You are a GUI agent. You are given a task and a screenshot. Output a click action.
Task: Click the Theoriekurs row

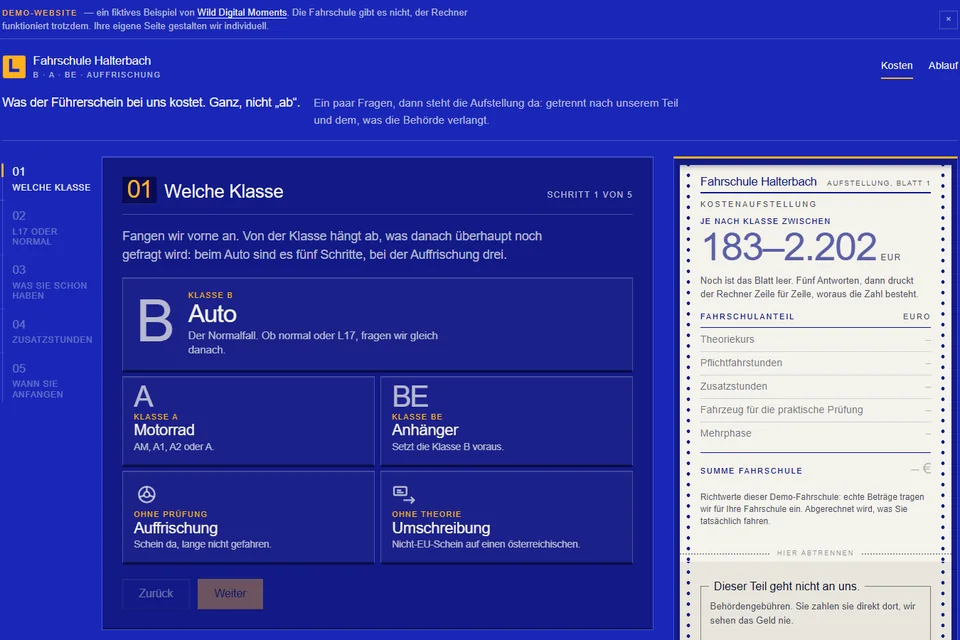tap(816, 339)
